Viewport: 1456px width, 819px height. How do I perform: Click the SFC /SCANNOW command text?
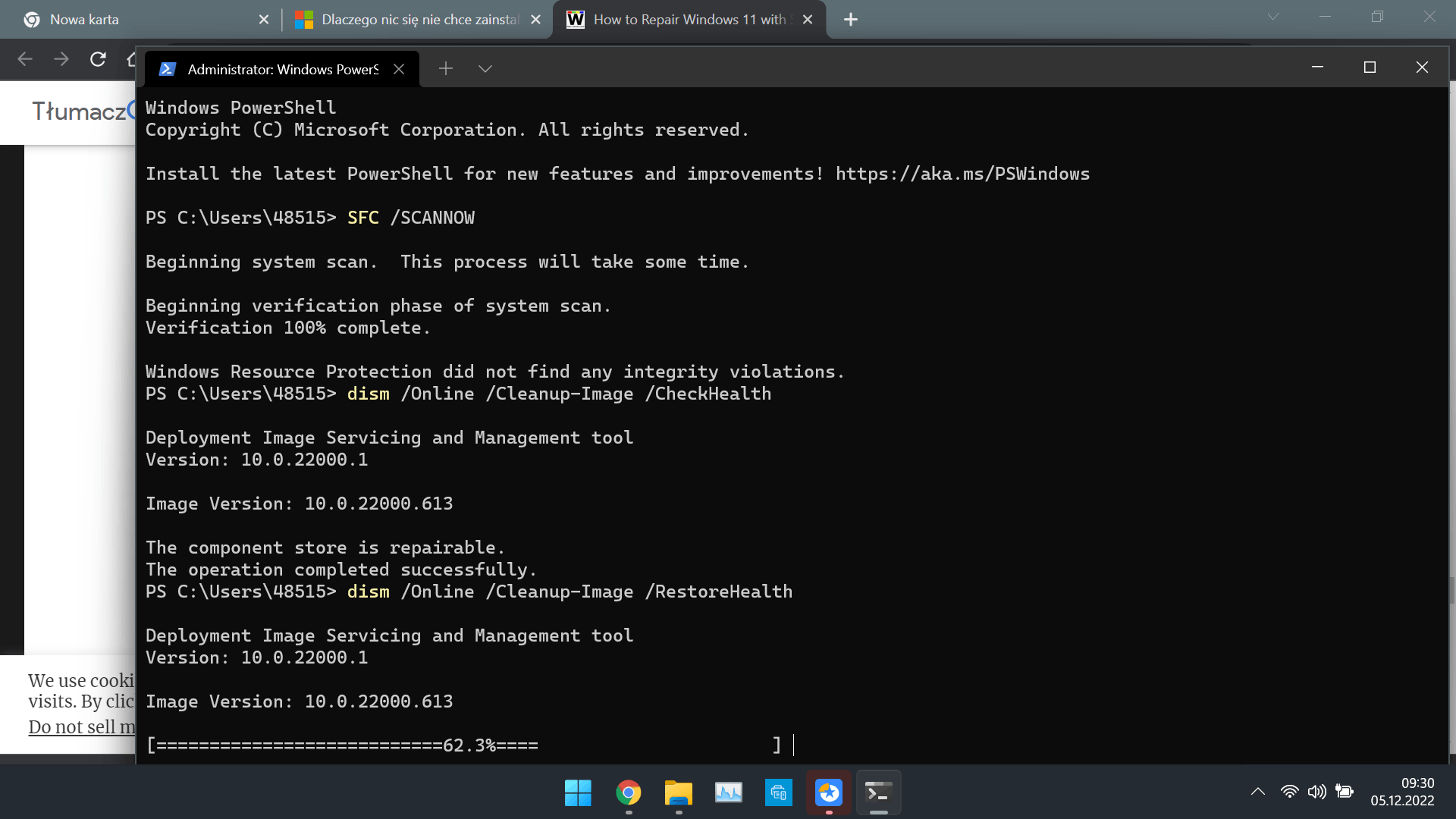click(x=411, y=218)
